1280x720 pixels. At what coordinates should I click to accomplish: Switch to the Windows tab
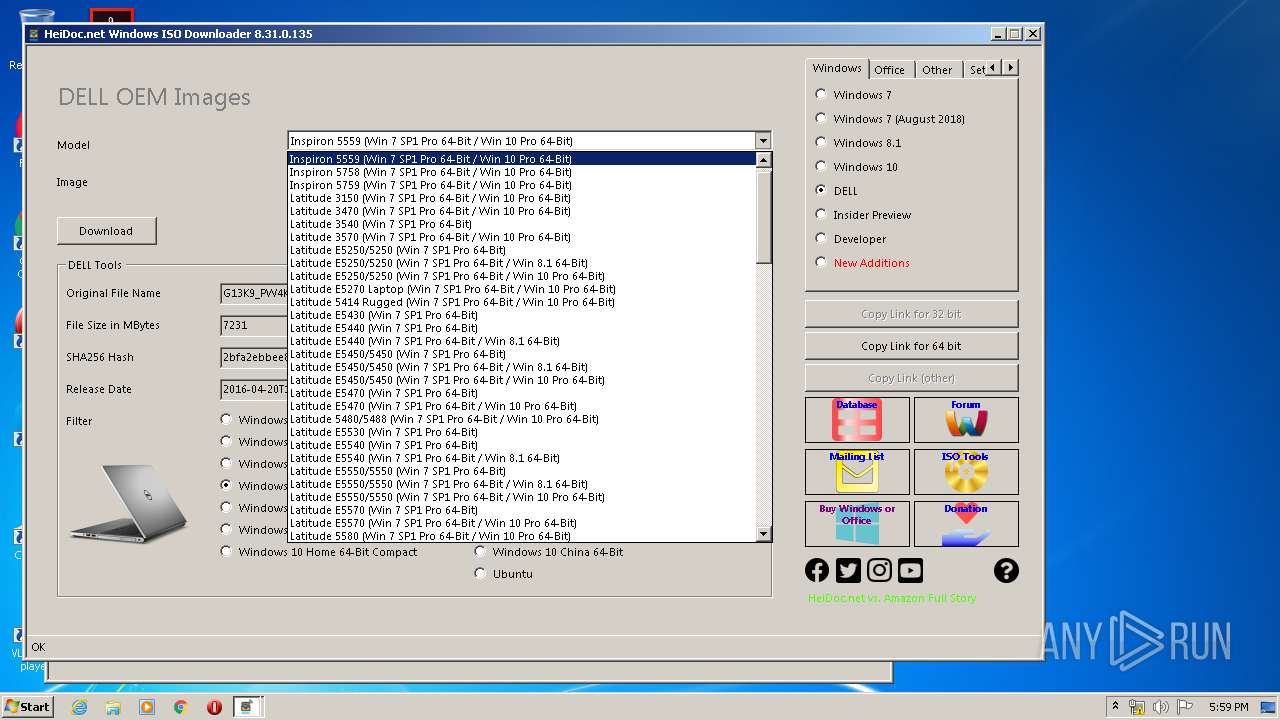[x=837, y=68]
